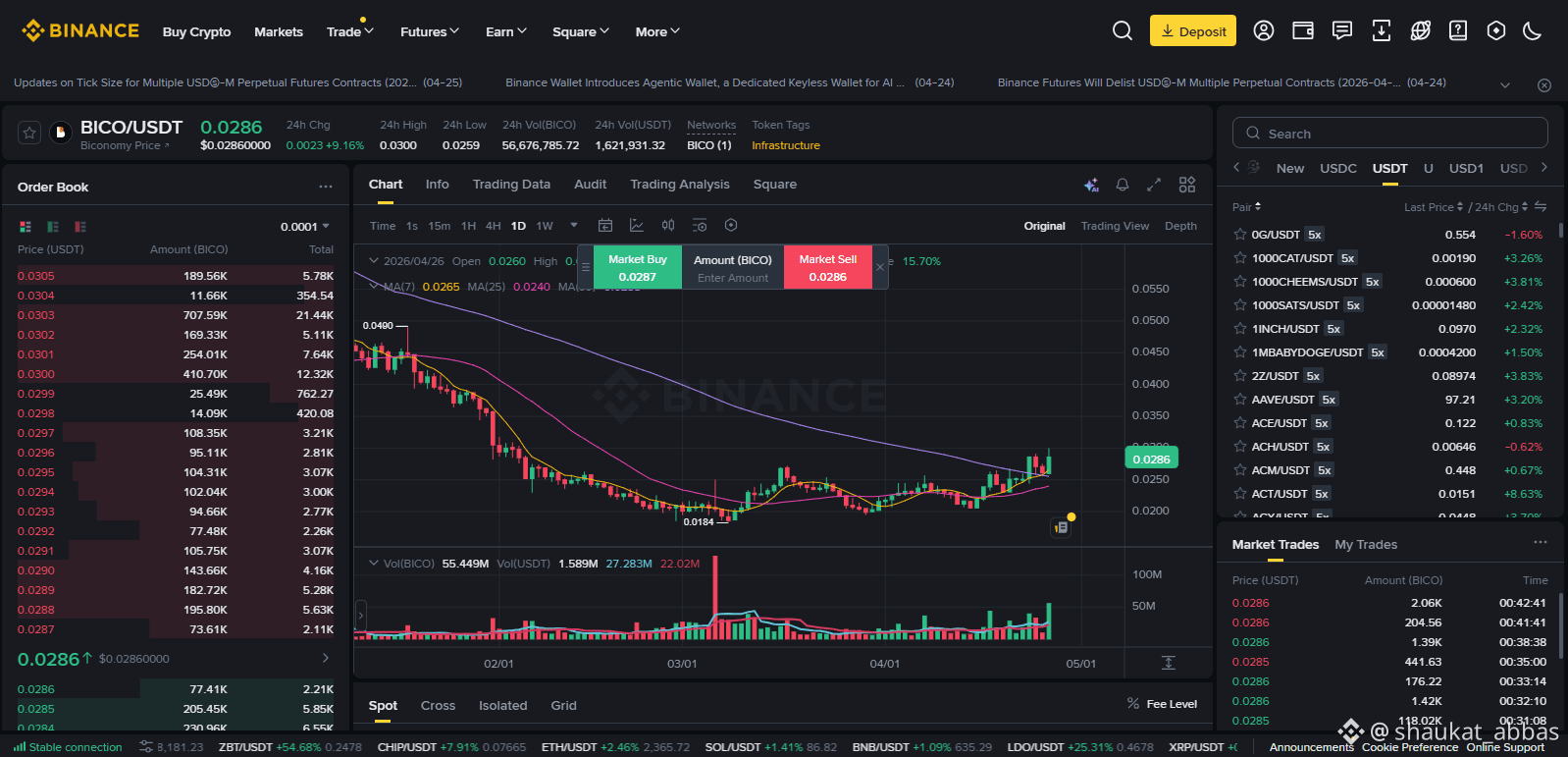The image size is (1568, 757).
Task: Favorite the ACE/USDT pair with its star
Action: coord(1240,423)
